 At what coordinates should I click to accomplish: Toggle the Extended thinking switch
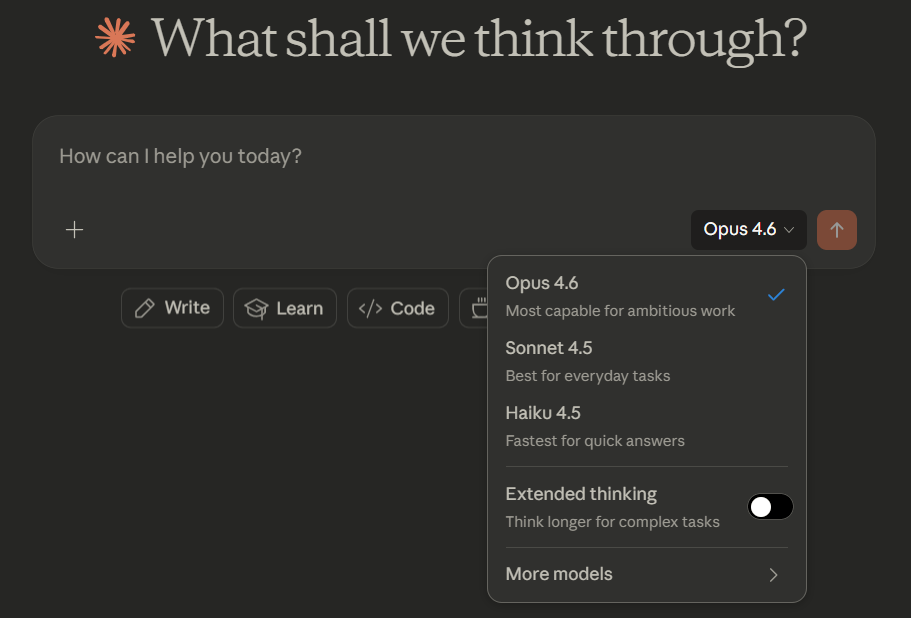[770, 507]
